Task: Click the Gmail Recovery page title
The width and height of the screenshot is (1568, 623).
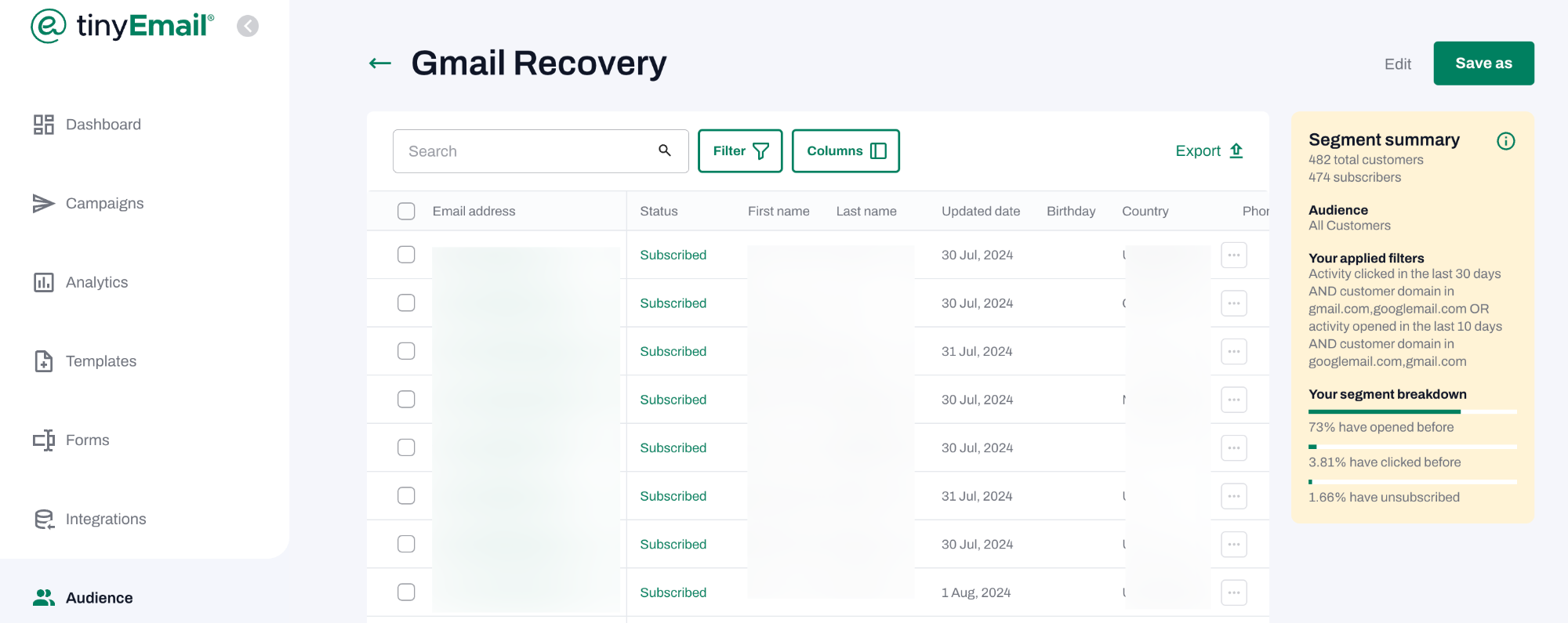Action: point(539,63)
